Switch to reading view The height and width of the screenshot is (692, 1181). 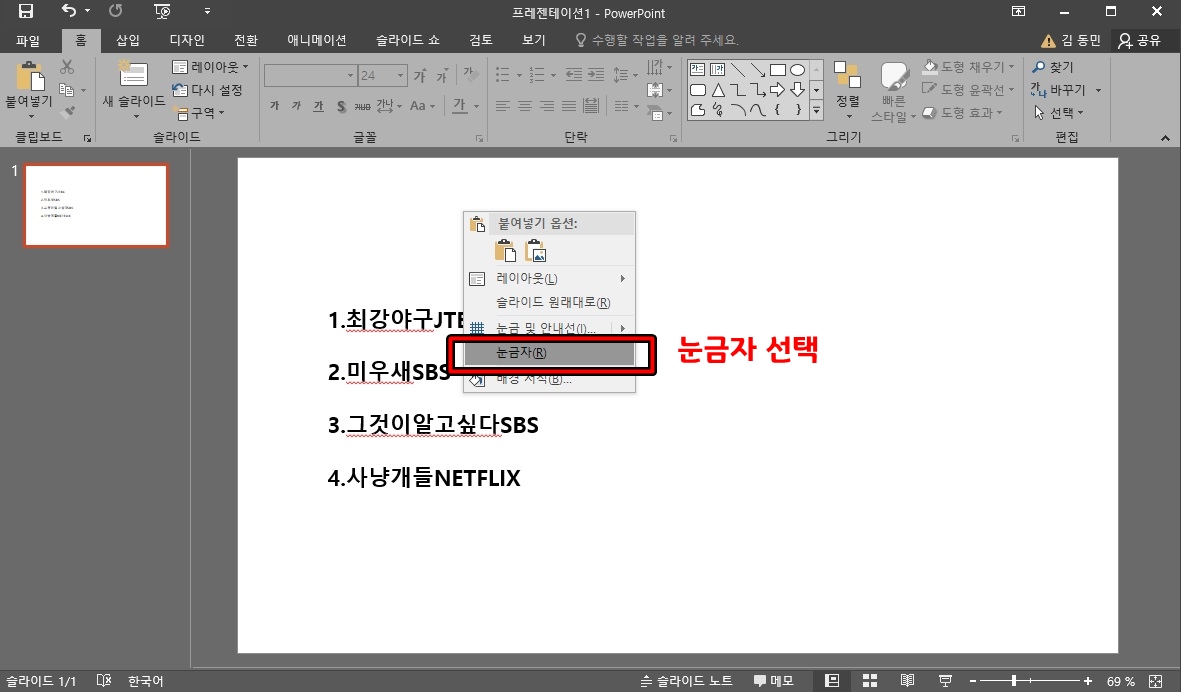tap(908, 681)
